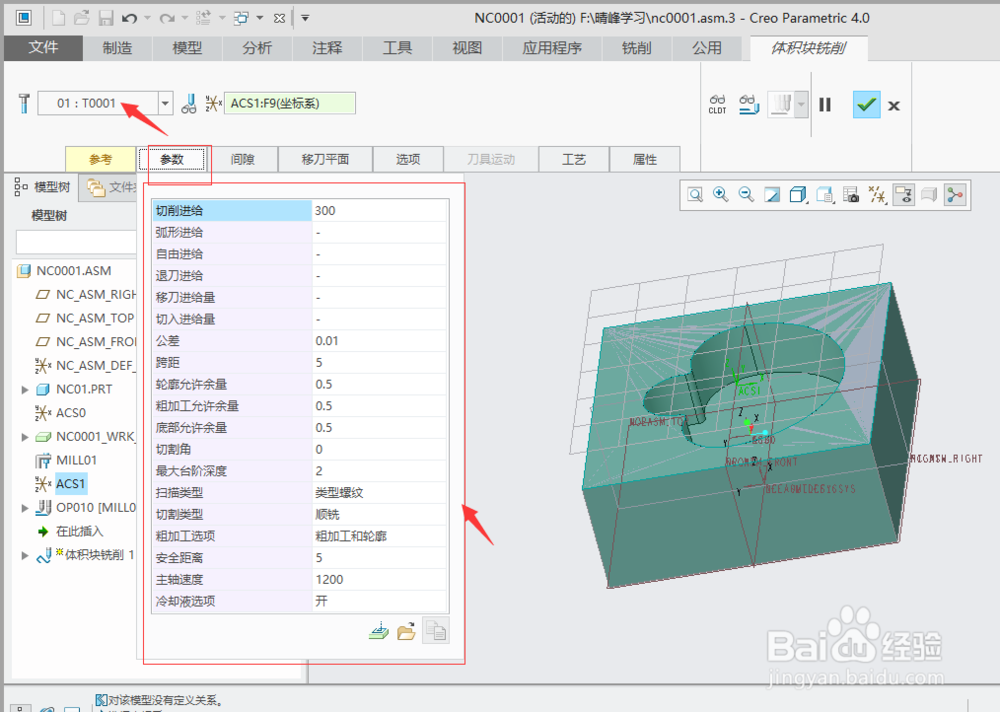The height and width of the screenshot is (712, 1000).
Task: Switch to the 分析 ribbon tab
Action: coord(257,48)
